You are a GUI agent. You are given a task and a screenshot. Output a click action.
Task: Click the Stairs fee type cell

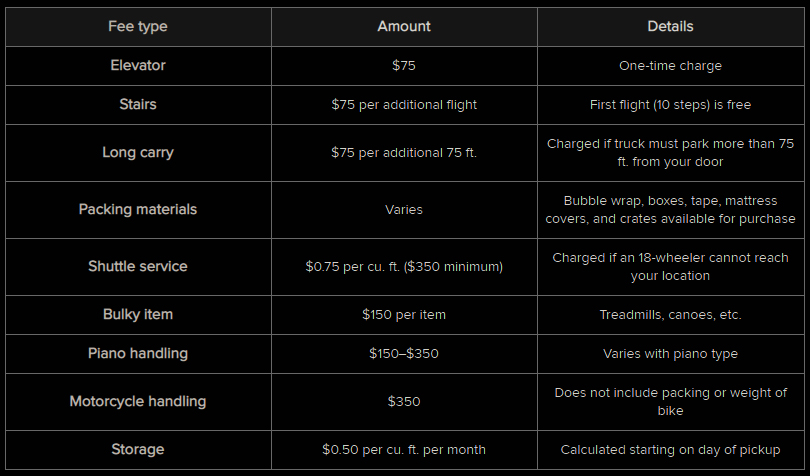click(x=138, y=104)
